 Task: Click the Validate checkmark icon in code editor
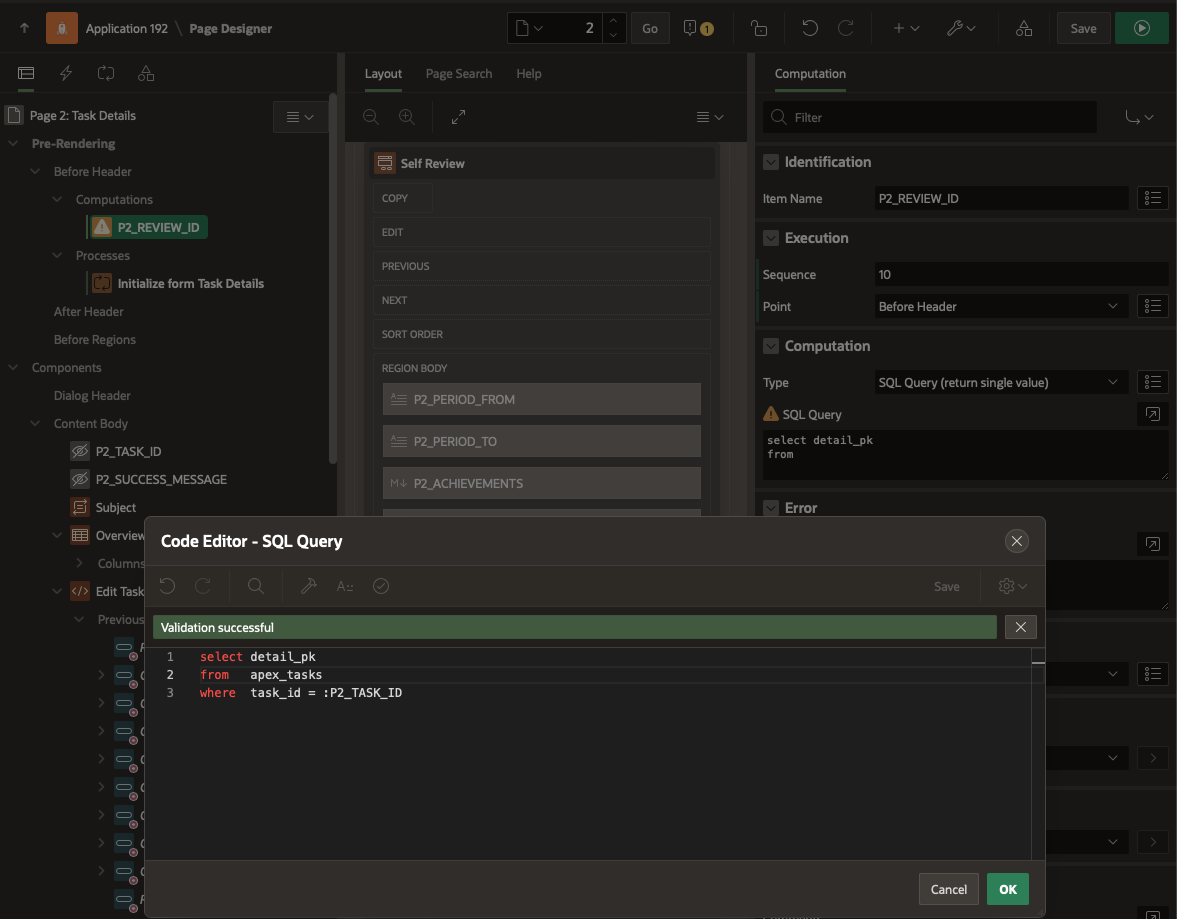point(381,587)
